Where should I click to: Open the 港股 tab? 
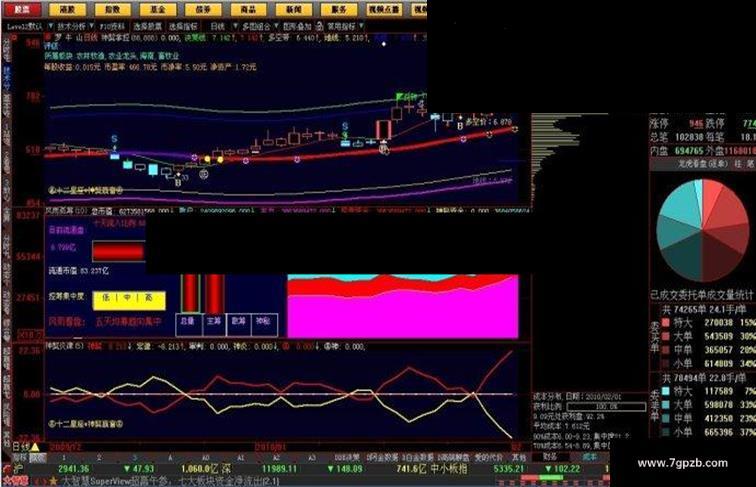click(x=67, y=9)
